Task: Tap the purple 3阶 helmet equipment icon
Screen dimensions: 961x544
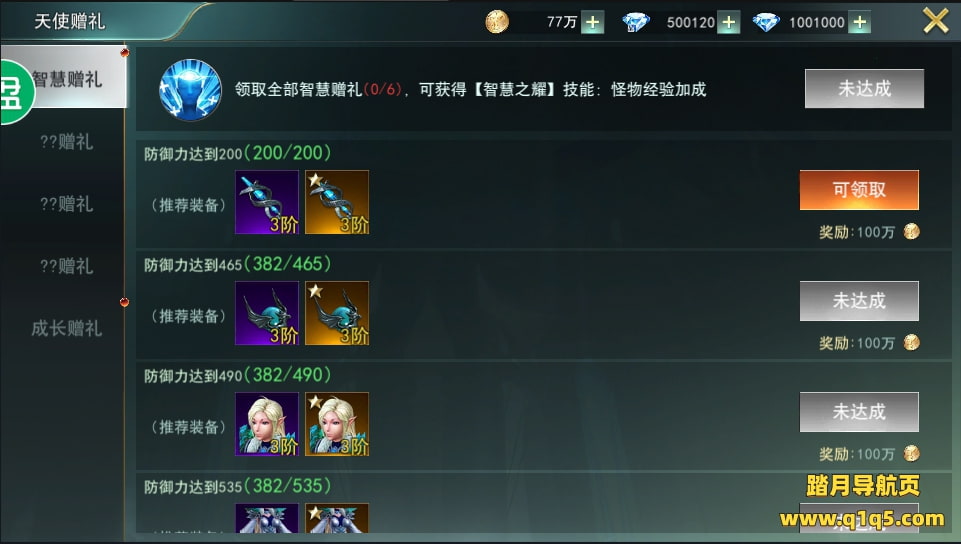Action: tap(267, 313)
